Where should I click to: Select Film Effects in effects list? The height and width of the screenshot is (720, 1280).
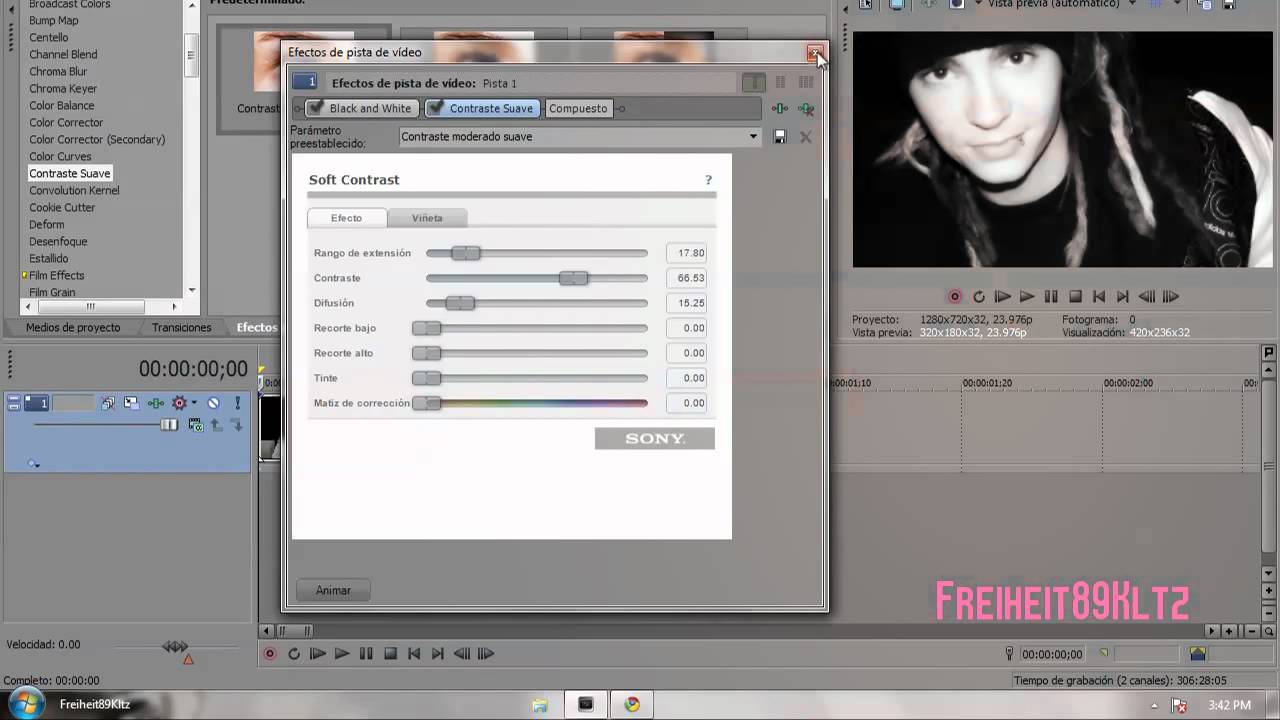click(x=56, y=275)
